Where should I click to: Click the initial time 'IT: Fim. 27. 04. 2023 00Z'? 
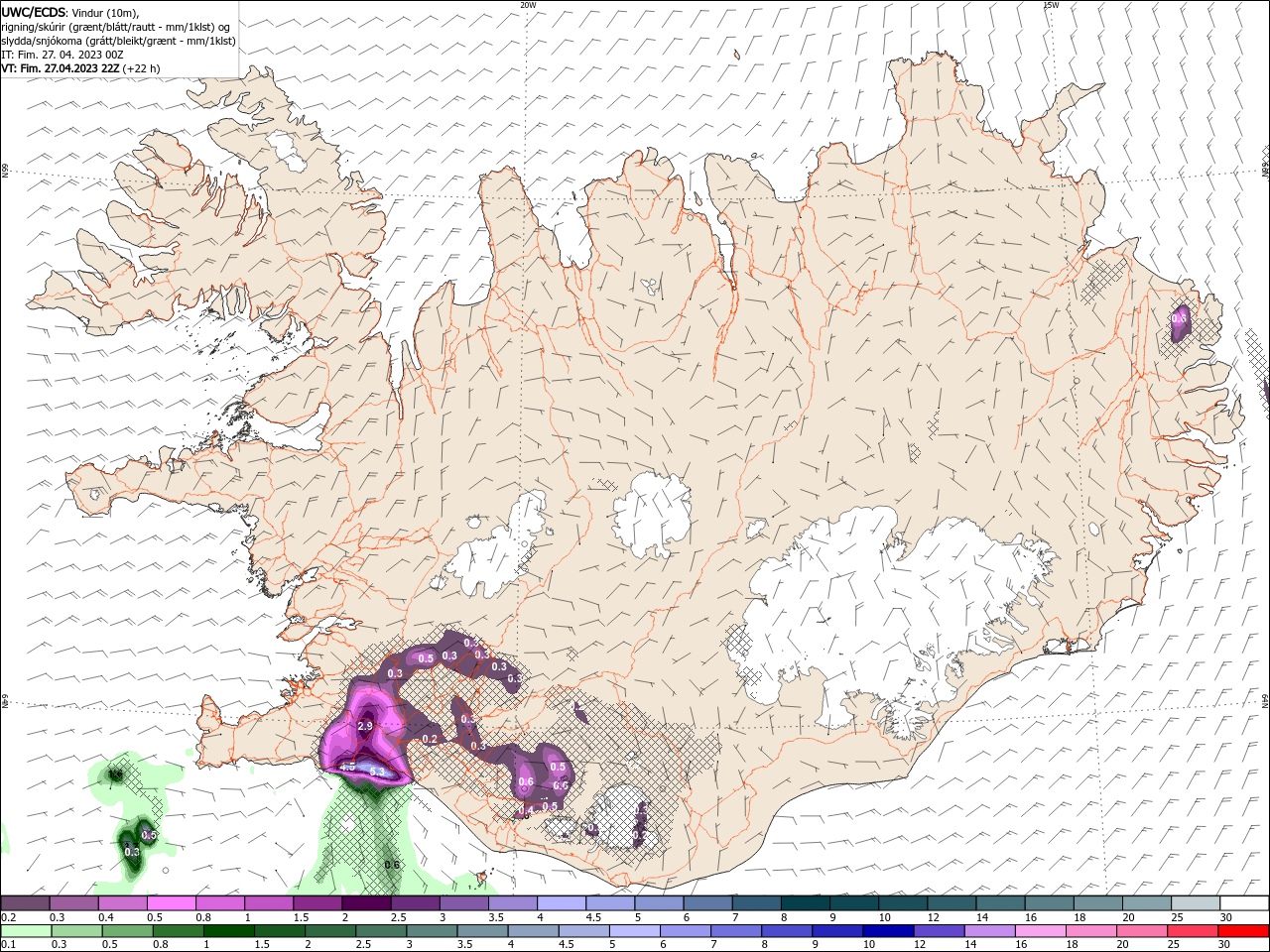[x=62, y=55]
